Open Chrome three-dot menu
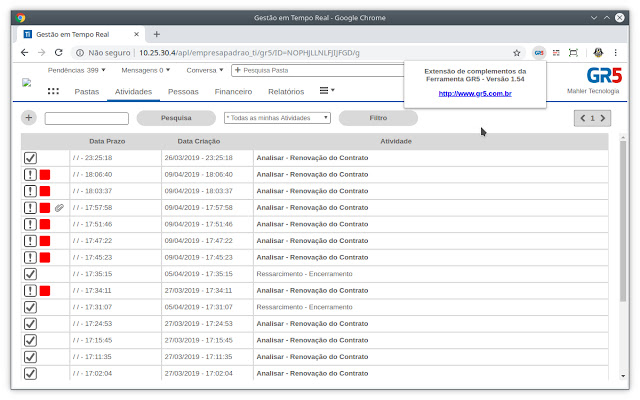Screen dimensions: 640x400 tap(616, 53)
